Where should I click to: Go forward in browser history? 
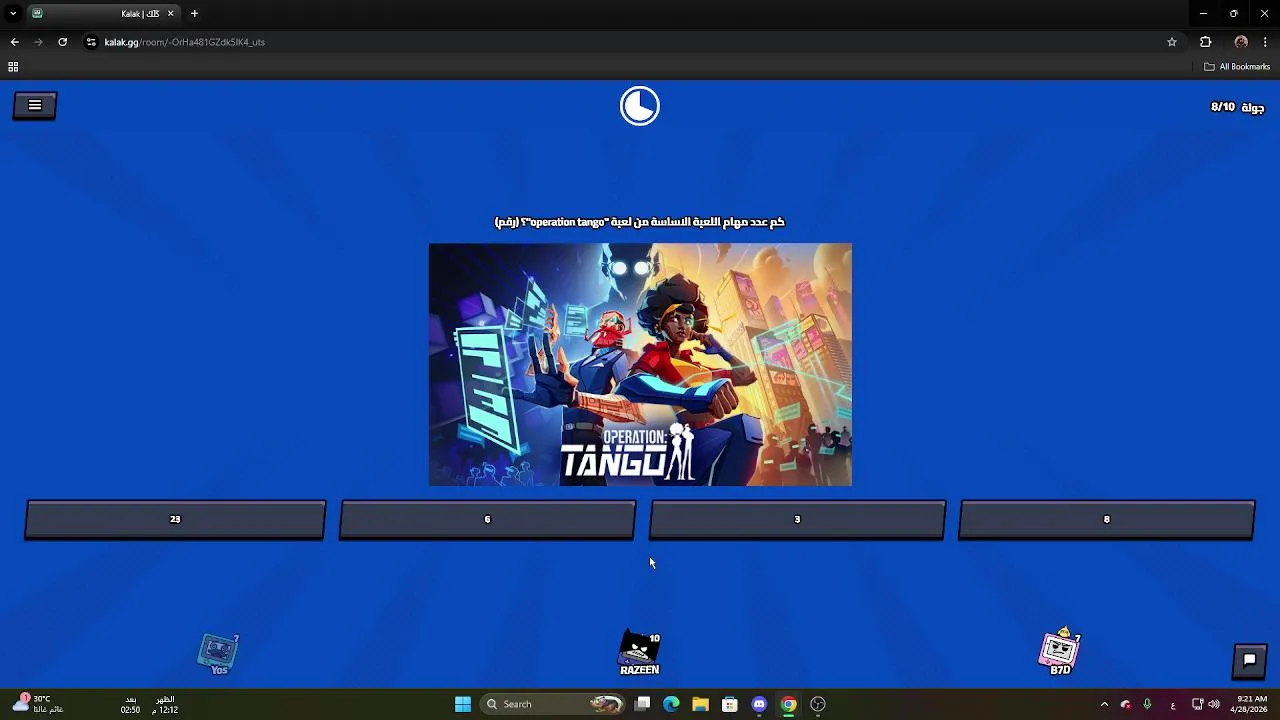38,42
